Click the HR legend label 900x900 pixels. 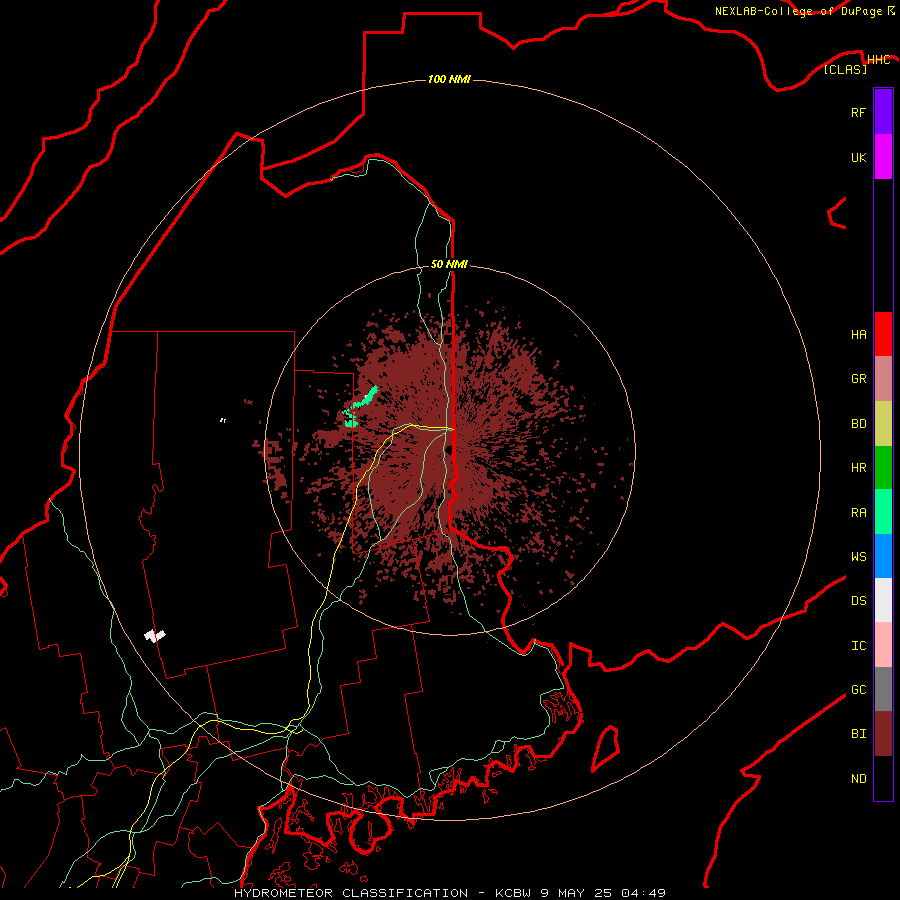click(x=858, y=468)
